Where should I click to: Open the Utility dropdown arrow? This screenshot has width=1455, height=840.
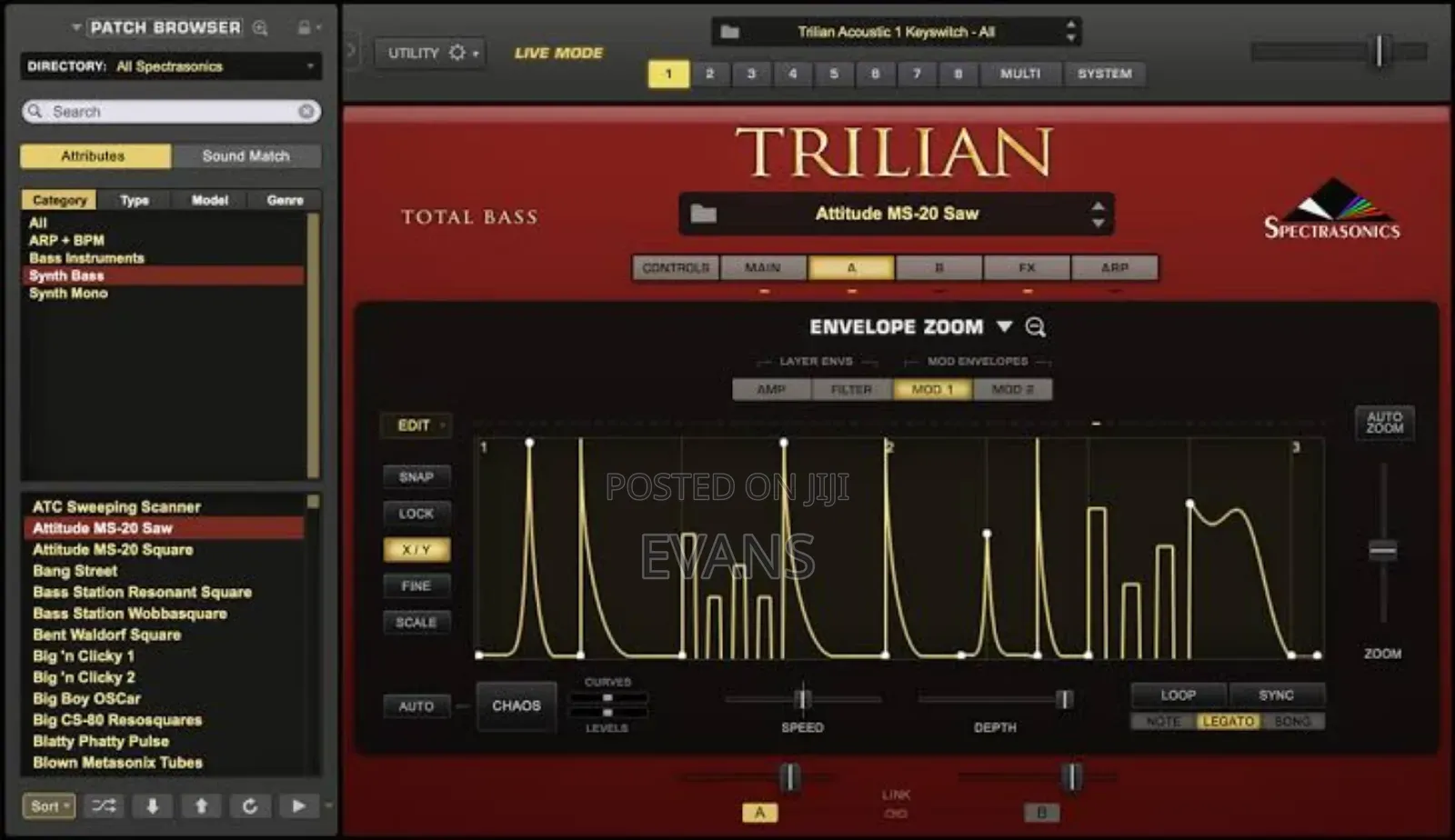[476, 54]
